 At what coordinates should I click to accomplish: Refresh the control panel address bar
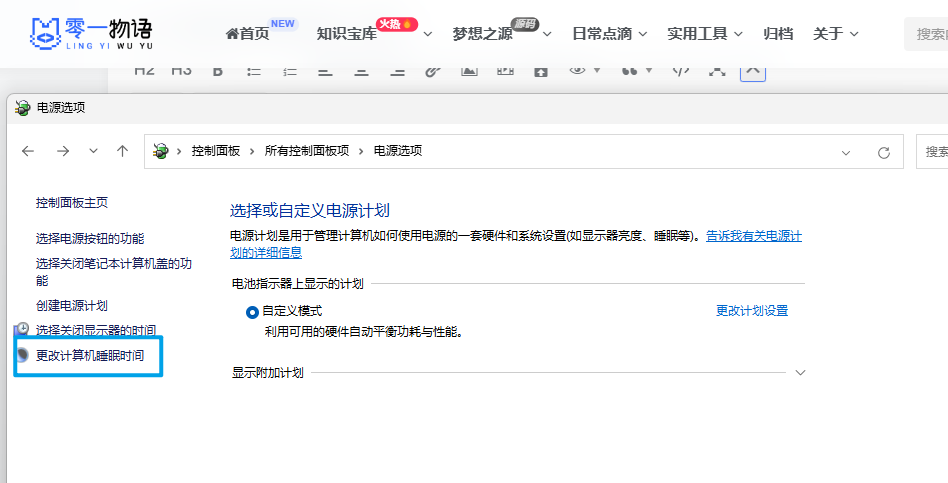[x=883, y=152]
